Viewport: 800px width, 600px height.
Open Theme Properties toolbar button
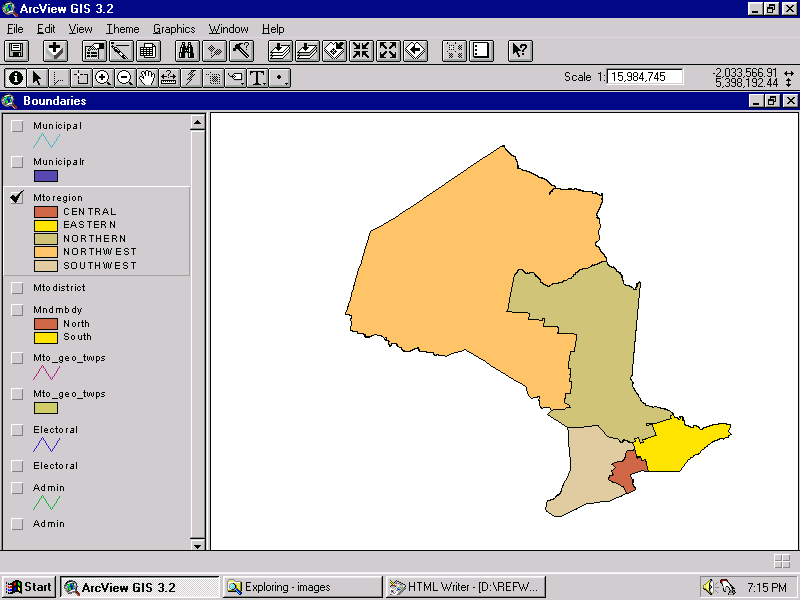tap(94, 51)
